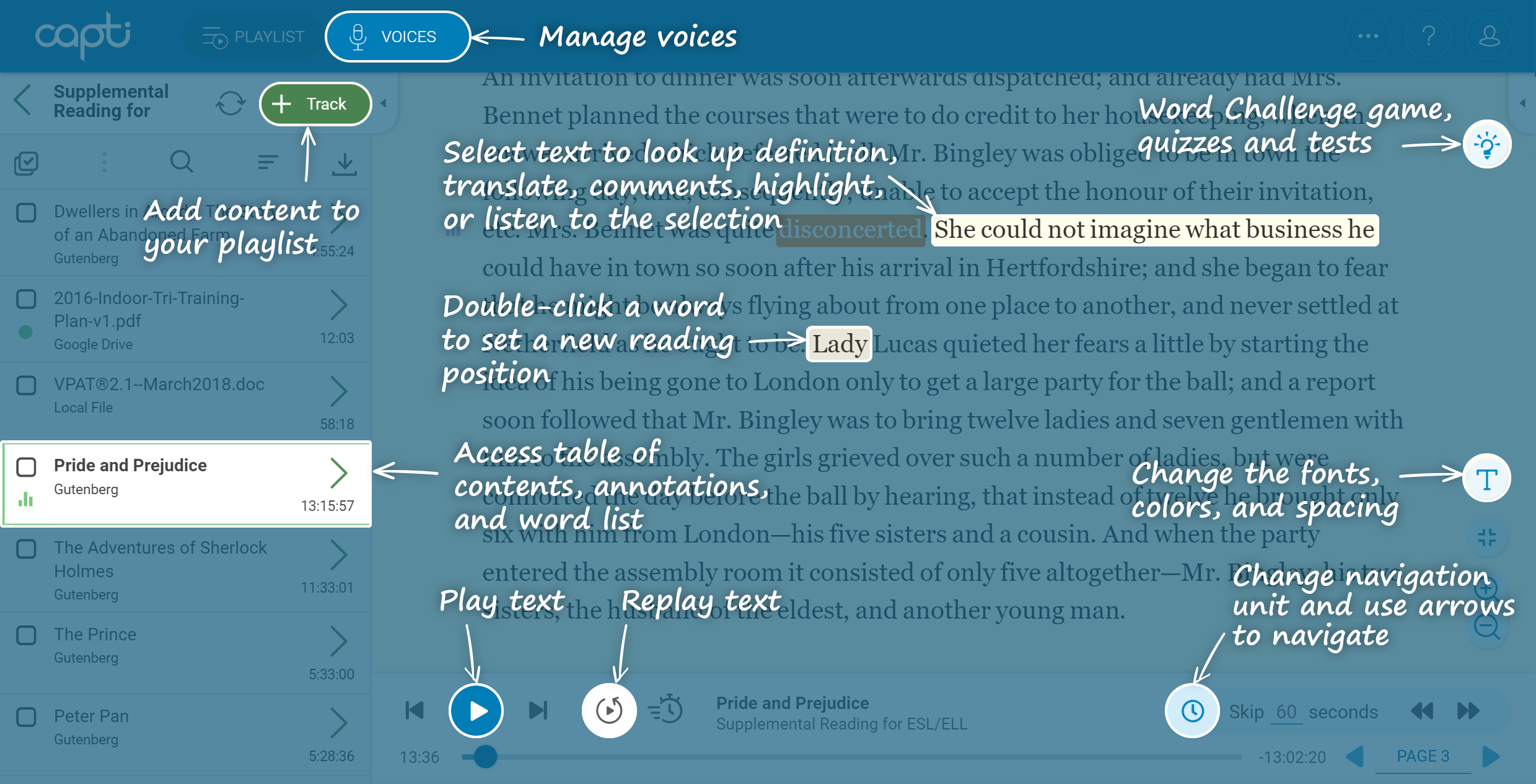
Task: Zoom out text with magnifier minus
Action: (1487, 627)
